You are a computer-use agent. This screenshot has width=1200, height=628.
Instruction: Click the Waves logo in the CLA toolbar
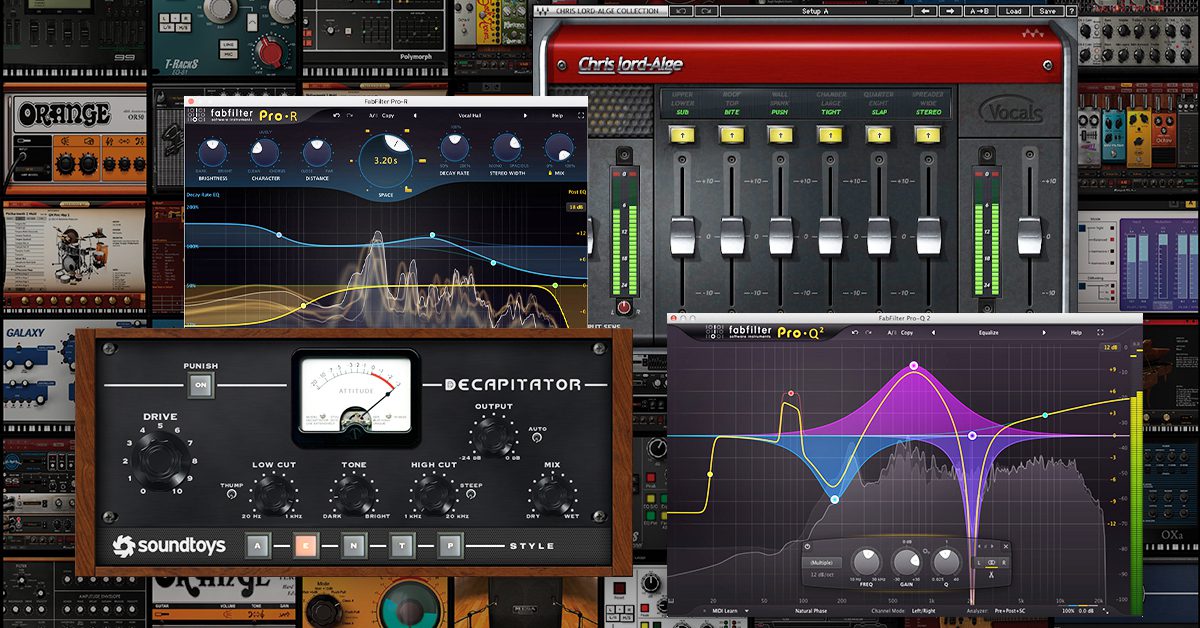[x=544, y=11]
